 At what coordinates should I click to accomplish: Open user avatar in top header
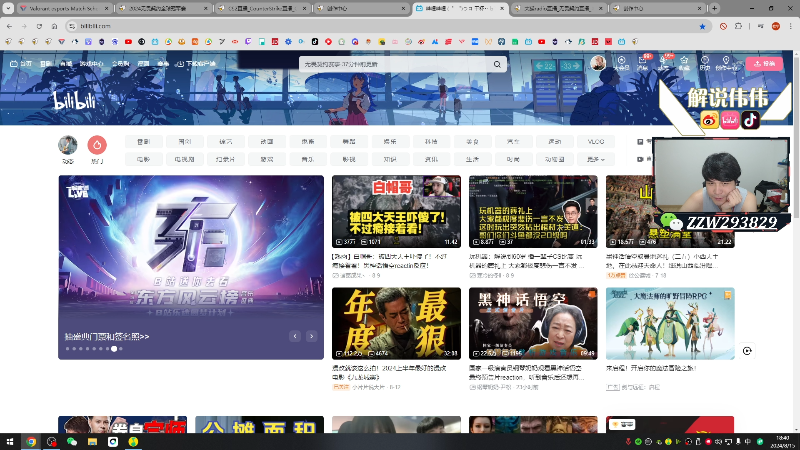tap(598, 63)
